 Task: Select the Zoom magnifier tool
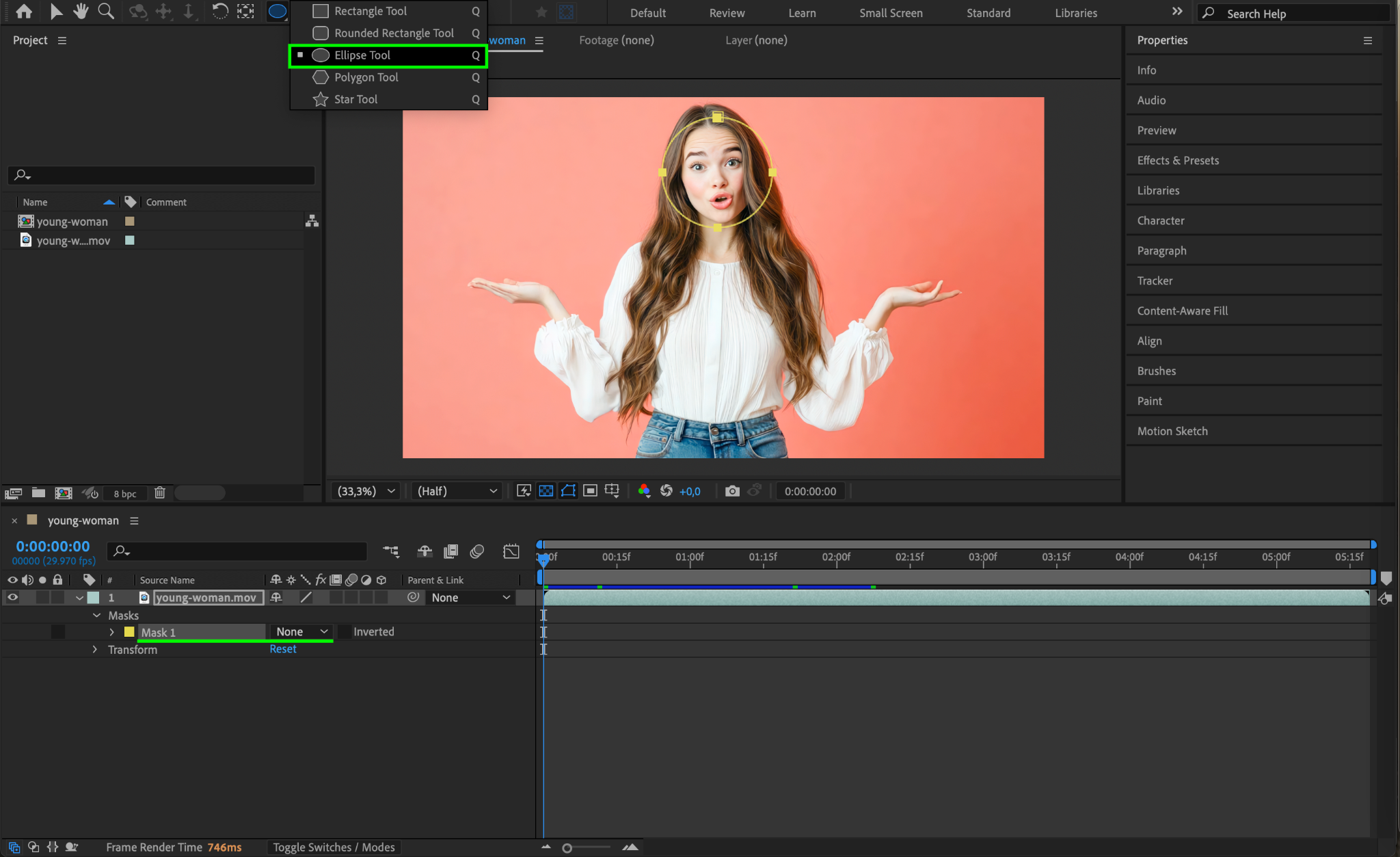coord(106,12)
